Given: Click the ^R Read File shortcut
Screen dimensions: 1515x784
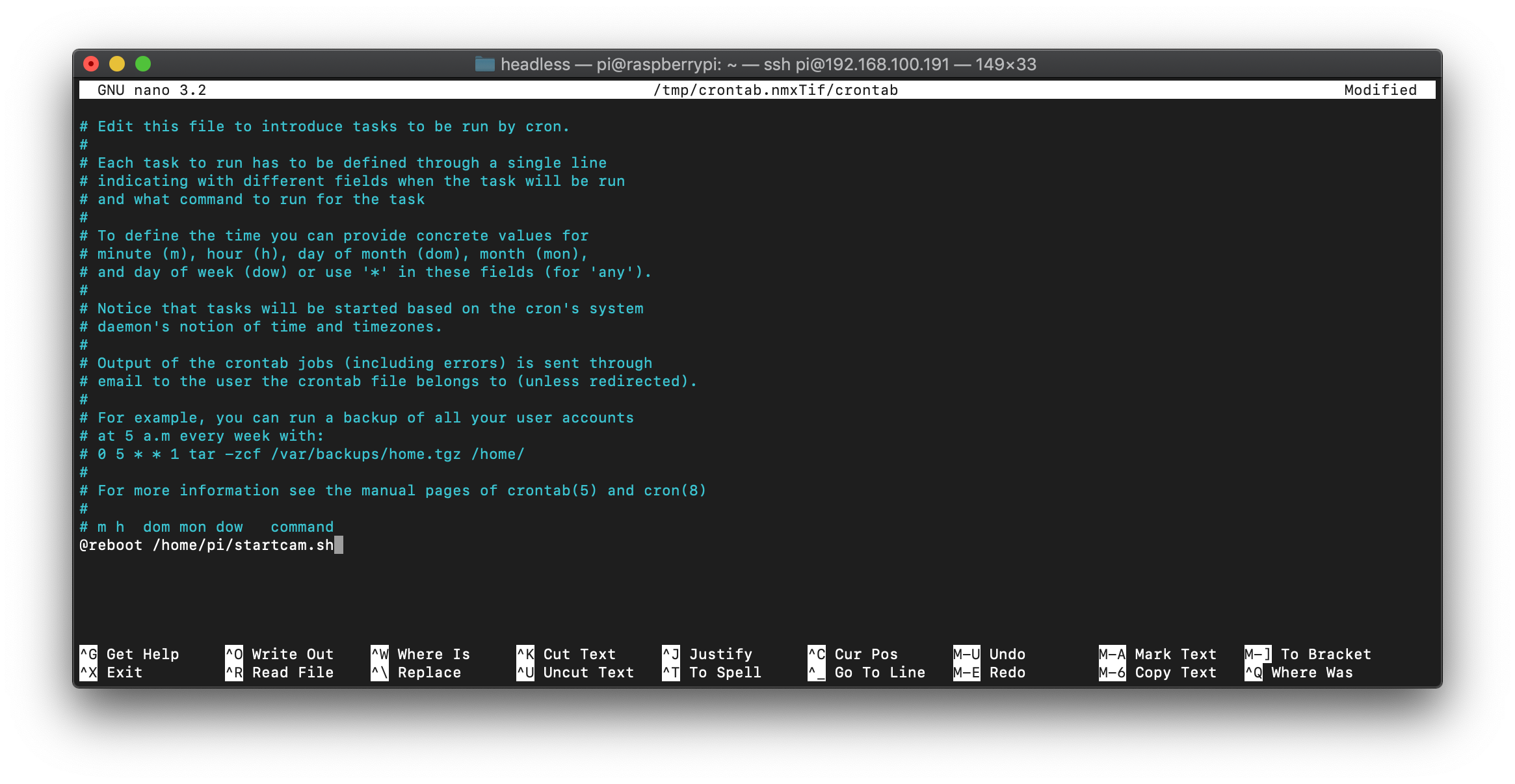Looking at the screenshot, I should coord(279,672).
